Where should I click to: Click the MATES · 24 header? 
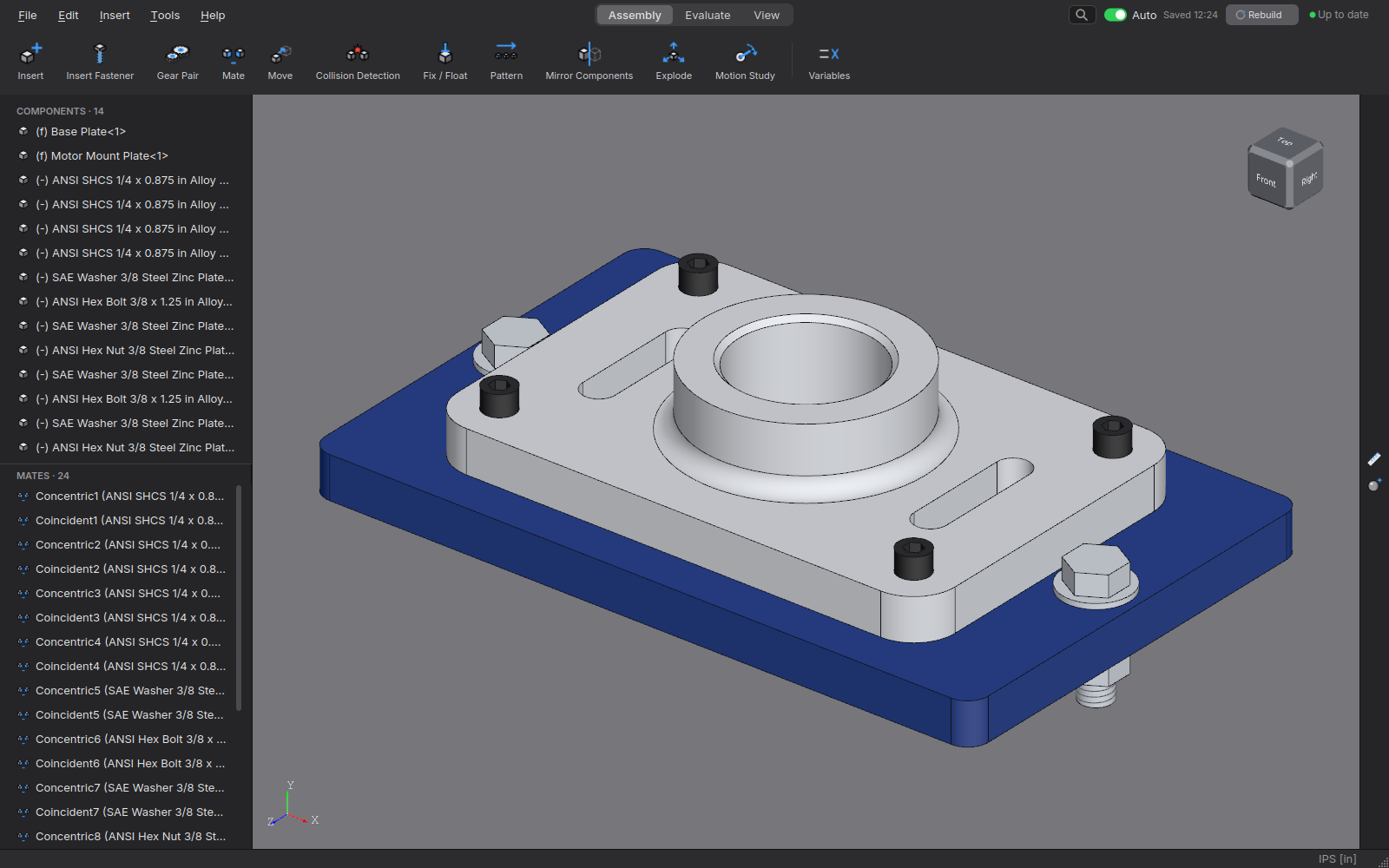tap(43, 476)
